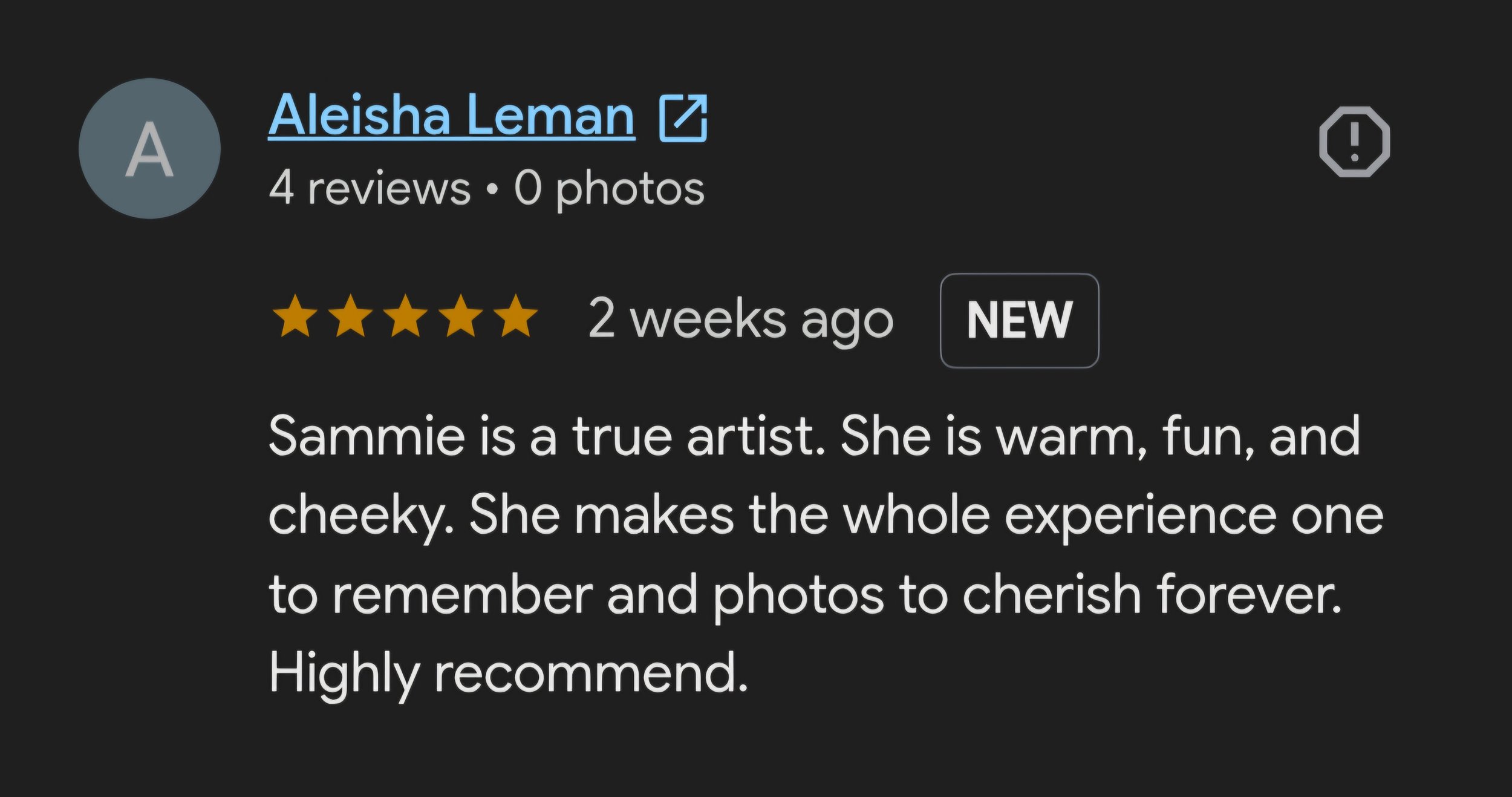The height and width of the screenshot is (797, 1512).
Task: Click the '2 weeks ago' timestamp
Action: [x=741, y=320]
